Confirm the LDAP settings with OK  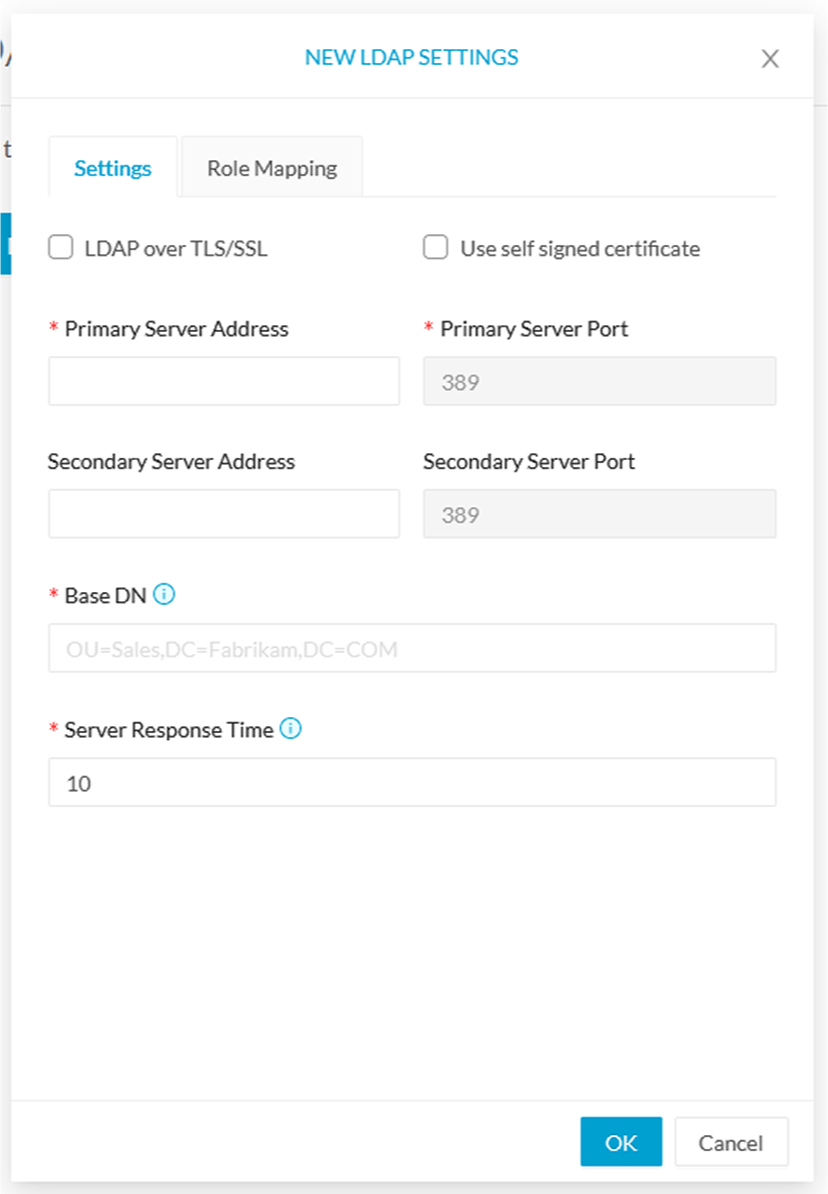[x=621, y=1141]
